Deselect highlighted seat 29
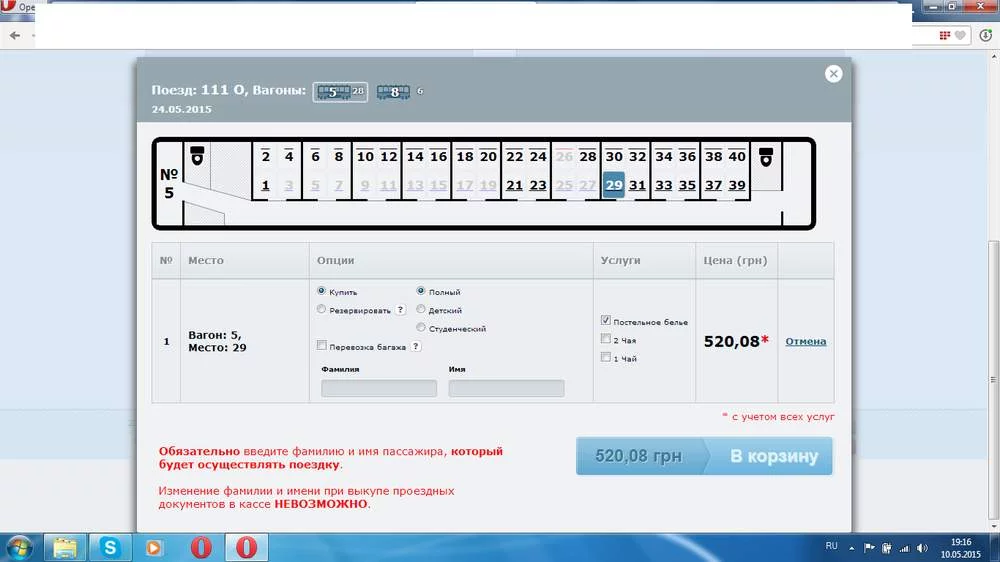The height and width of the screenshot is (562, 1000). (614, 185)
